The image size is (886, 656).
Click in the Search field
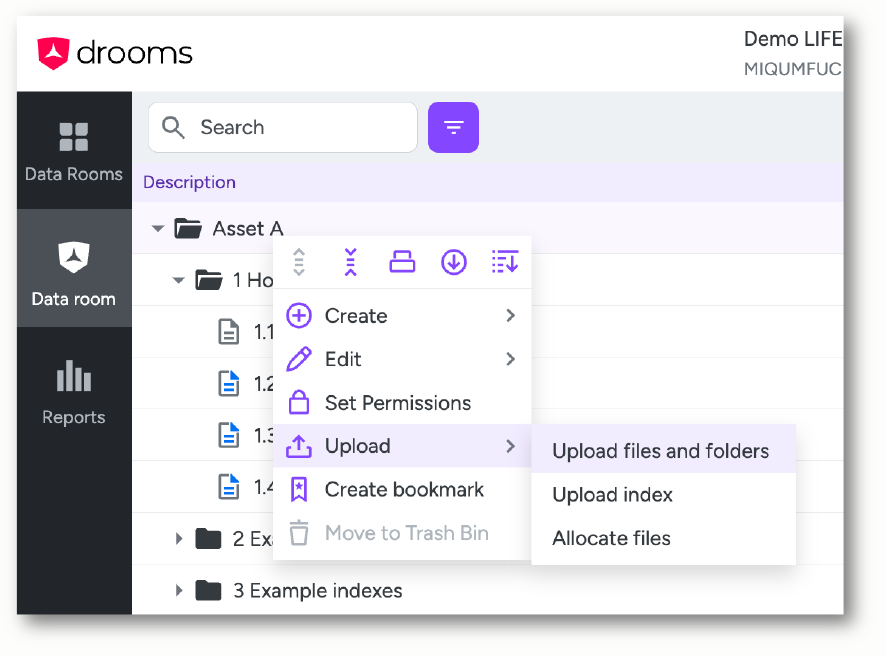click(283, 127)
